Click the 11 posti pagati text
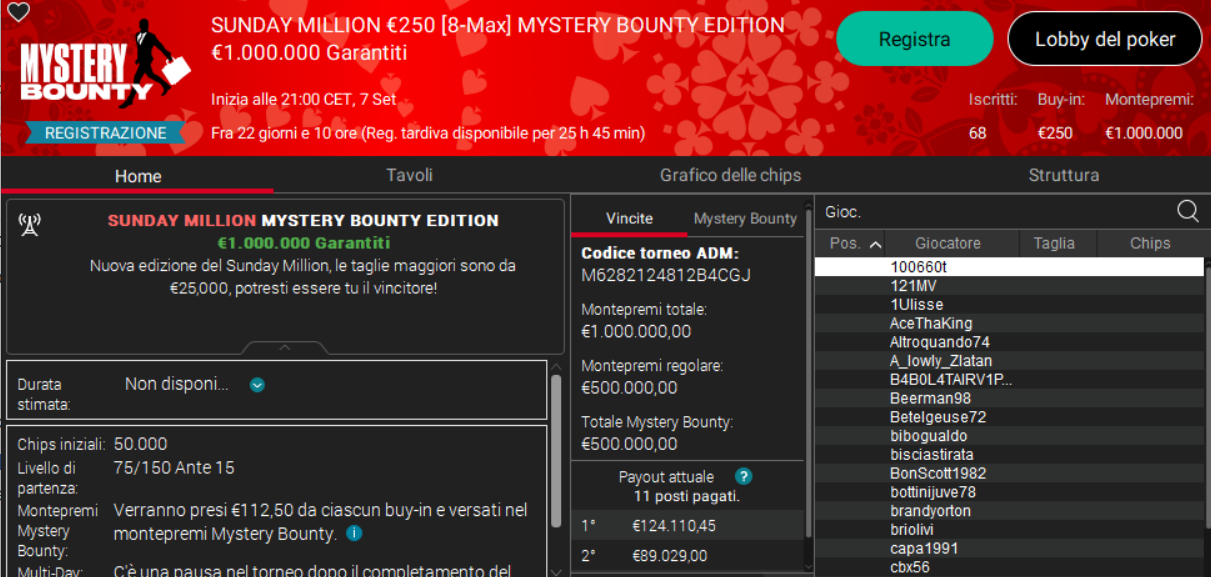 [x=686, y=495]
